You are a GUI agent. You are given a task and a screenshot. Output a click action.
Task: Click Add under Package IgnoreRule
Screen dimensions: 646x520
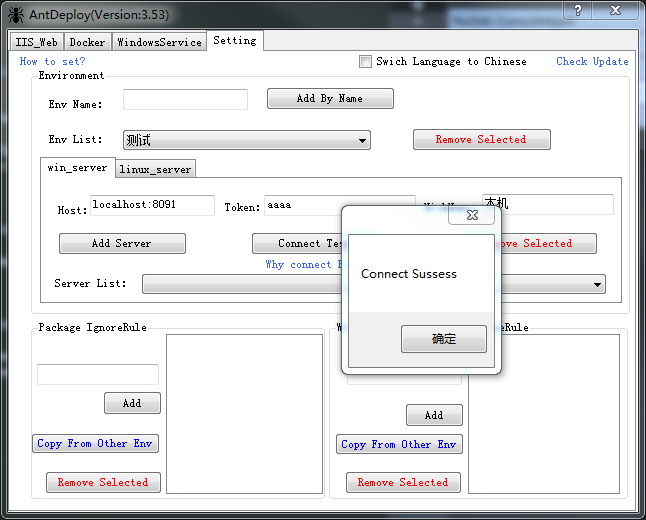tap(132, 403)
